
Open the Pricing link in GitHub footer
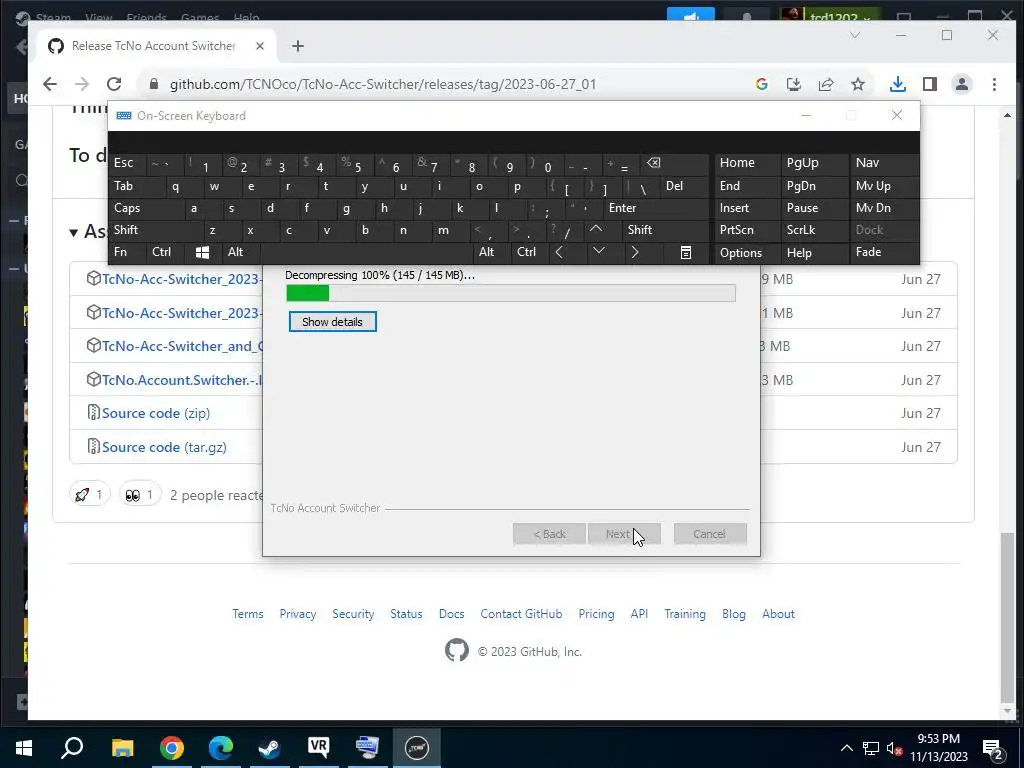coord(596,614)
